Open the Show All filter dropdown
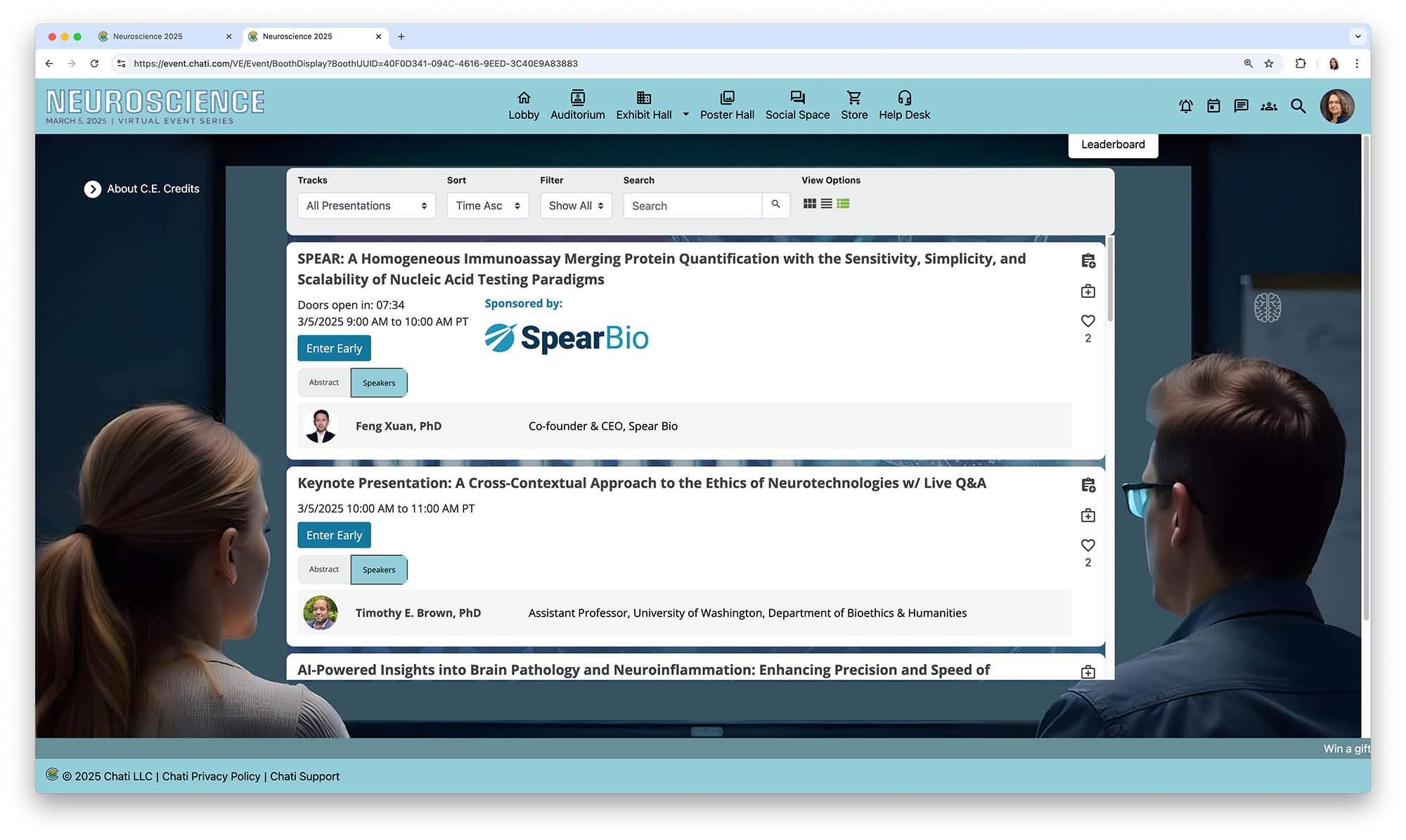1406x840 pixels. click(576, 206)
